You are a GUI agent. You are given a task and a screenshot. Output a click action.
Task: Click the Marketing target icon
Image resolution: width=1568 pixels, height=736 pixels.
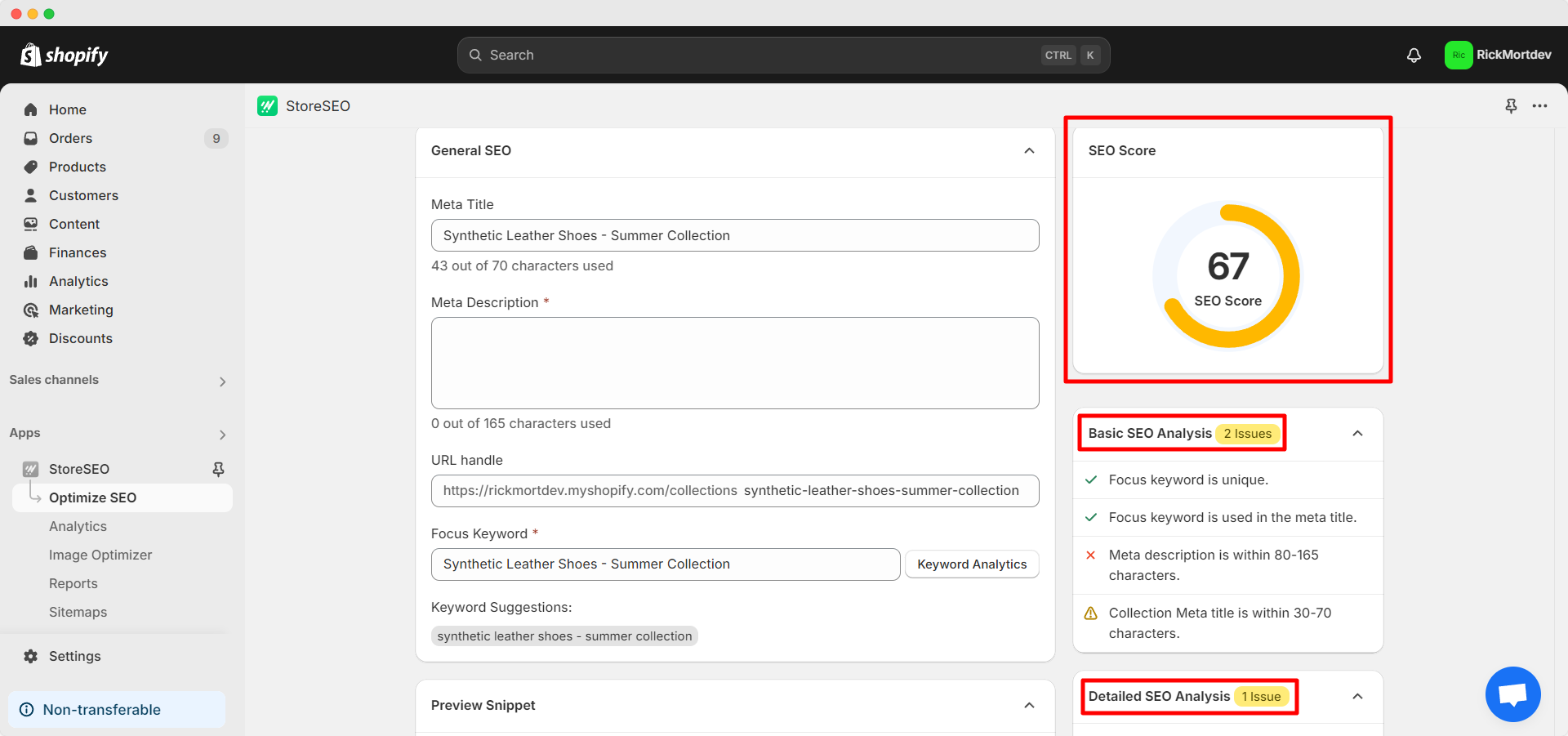31,310
